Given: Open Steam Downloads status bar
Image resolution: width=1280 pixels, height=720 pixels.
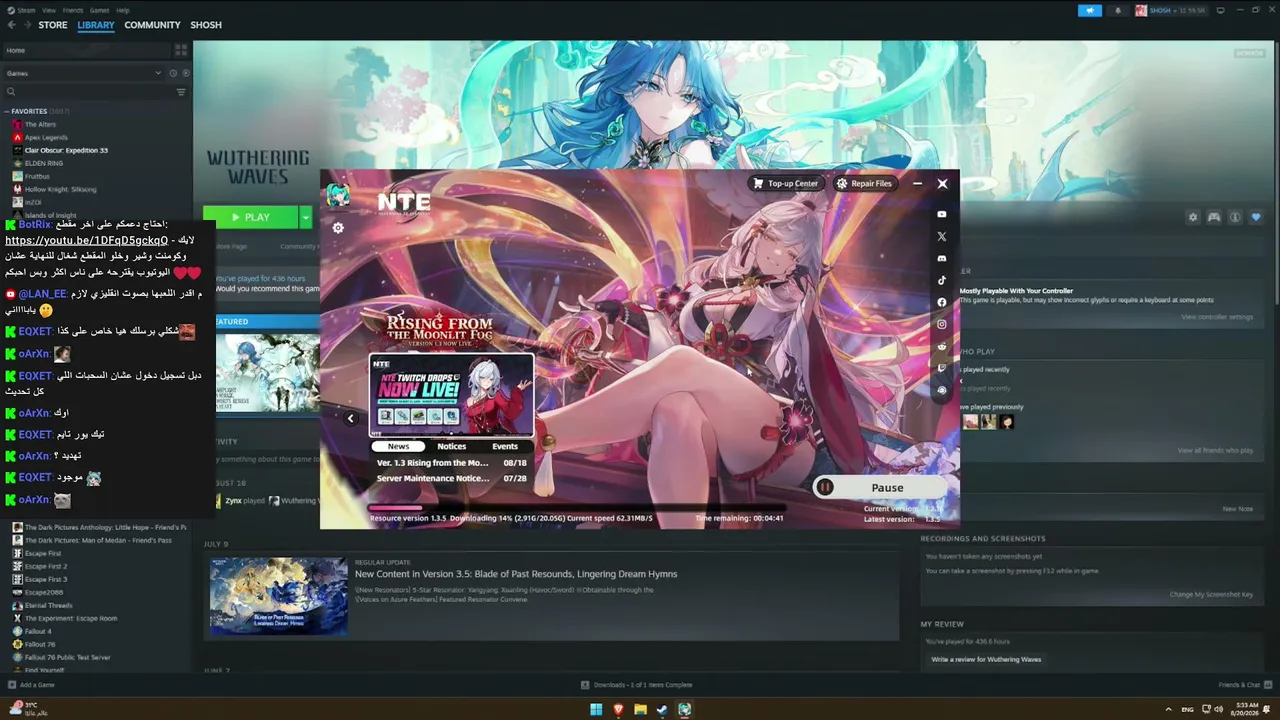Looking at the screenshot, I should coord(637,685).
